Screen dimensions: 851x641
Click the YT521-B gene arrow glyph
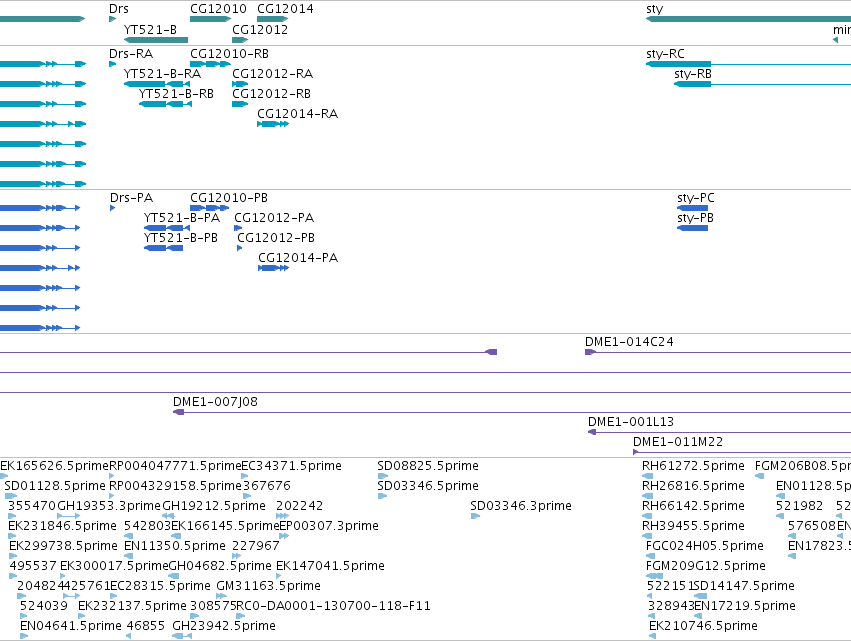pos(156,40)
